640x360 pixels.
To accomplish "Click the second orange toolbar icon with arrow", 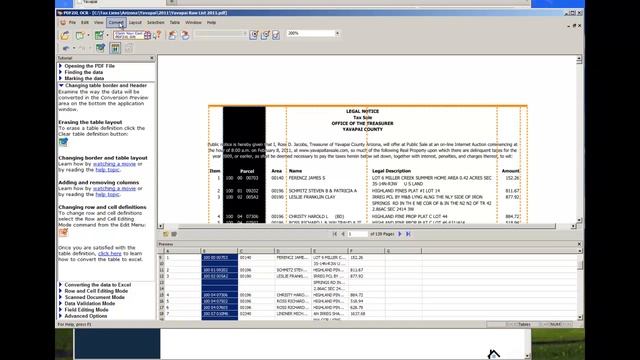I will point(185,36).
